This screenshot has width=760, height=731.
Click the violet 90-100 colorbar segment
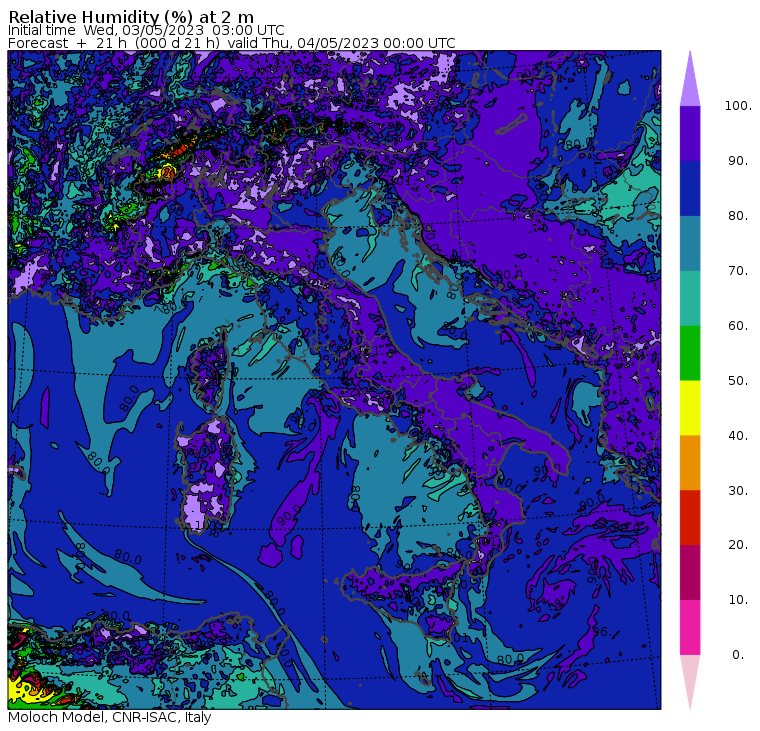point(690,133)
